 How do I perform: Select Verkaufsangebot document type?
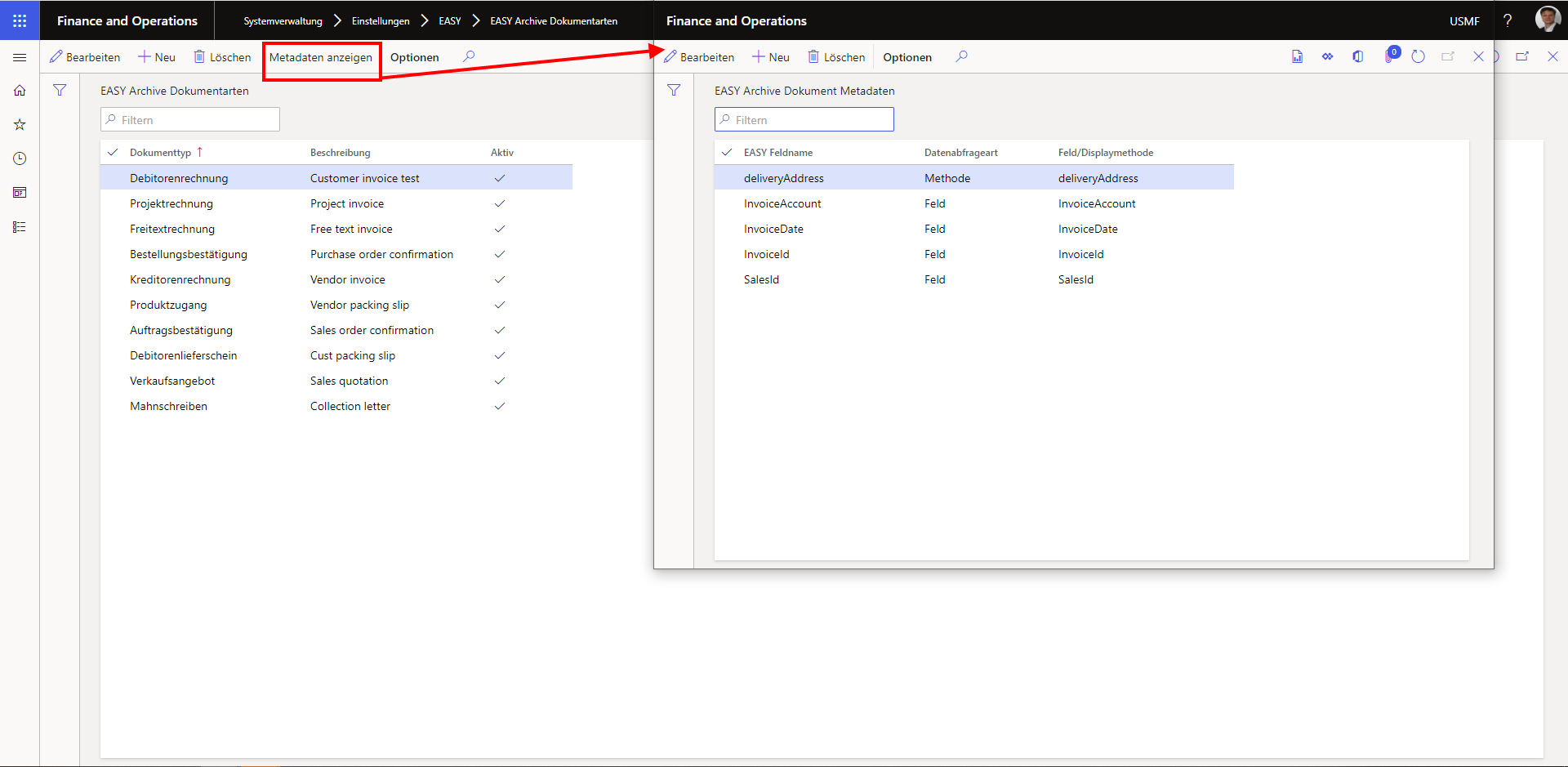pos(172,381)
